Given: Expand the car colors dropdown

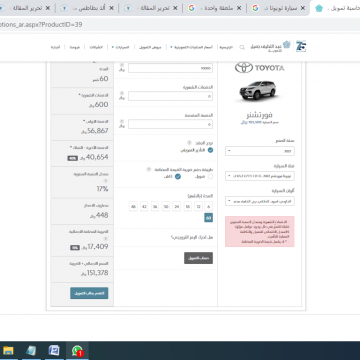Looking at the screenshot, I should (x=260, y=201).
